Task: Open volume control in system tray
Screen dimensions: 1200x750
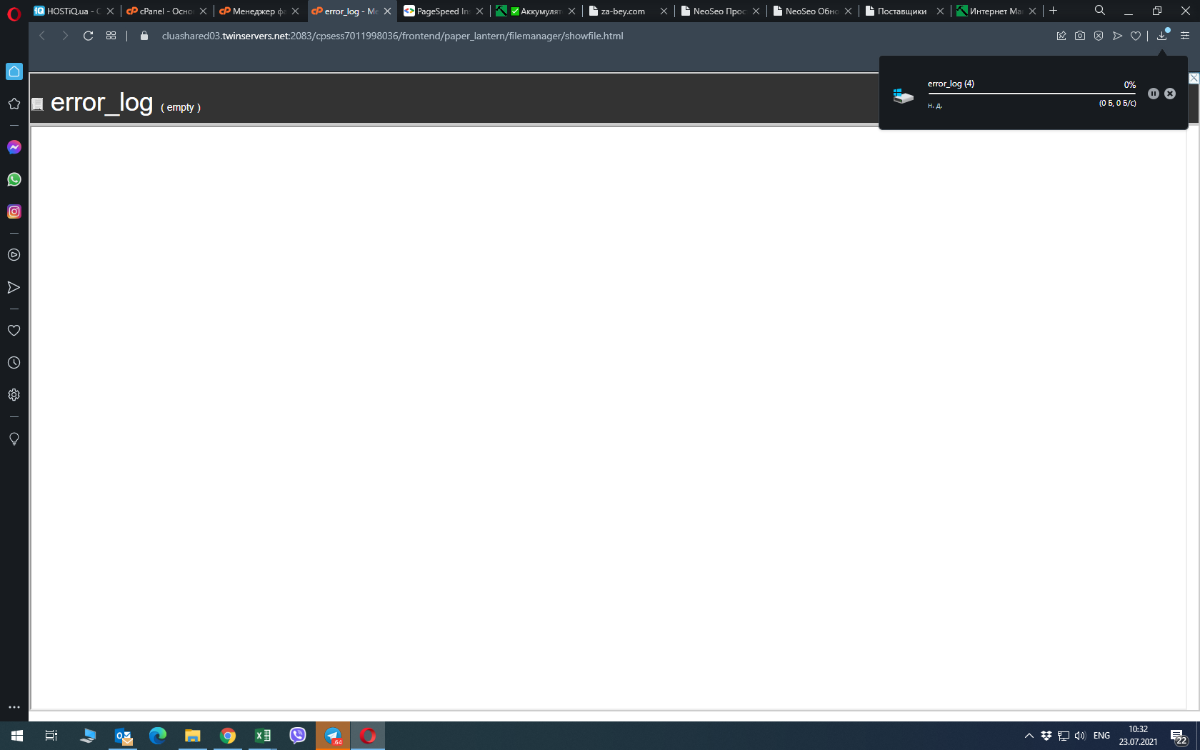Action: 1079,736
